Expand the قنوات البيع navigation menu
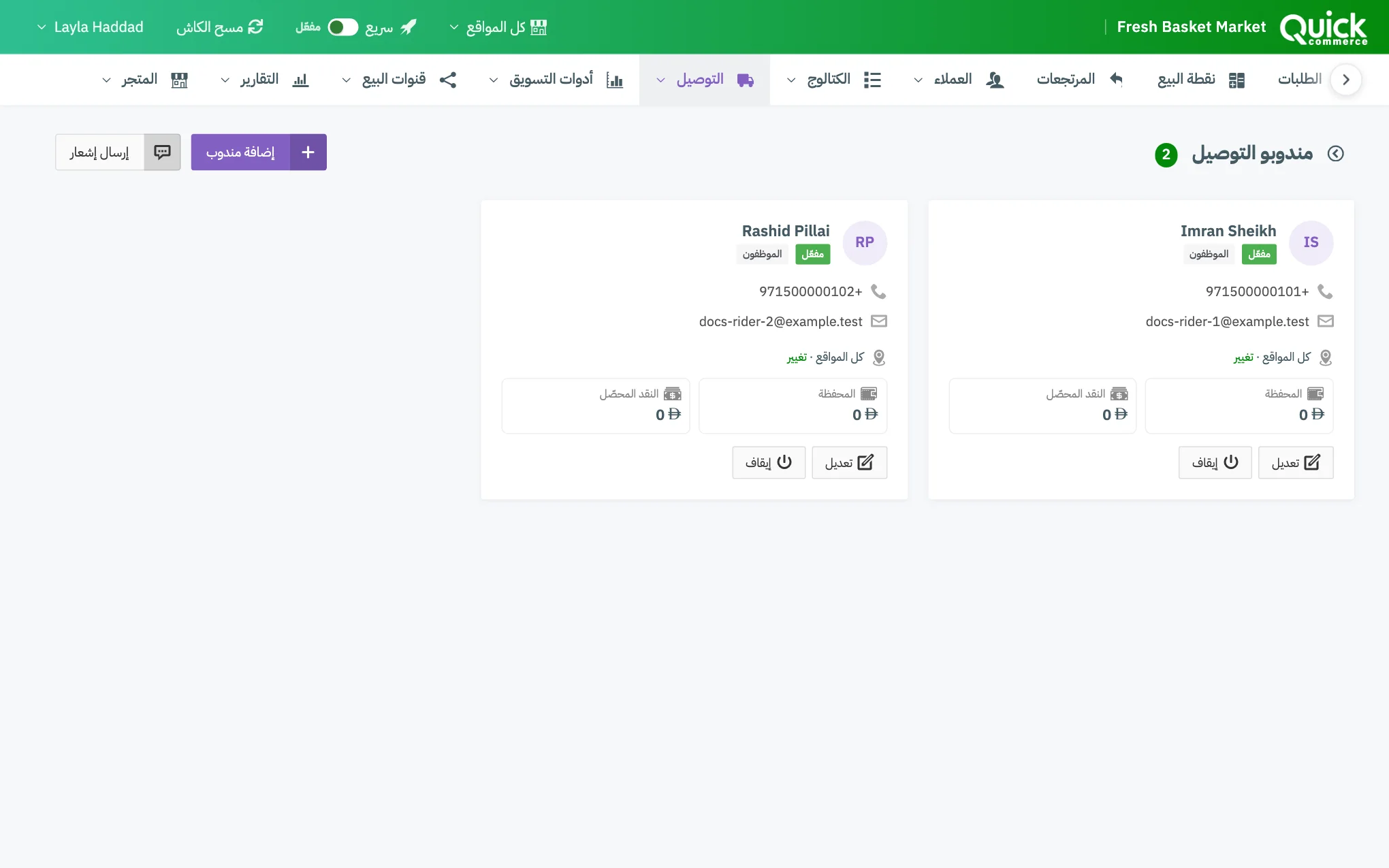 point(399,80)
